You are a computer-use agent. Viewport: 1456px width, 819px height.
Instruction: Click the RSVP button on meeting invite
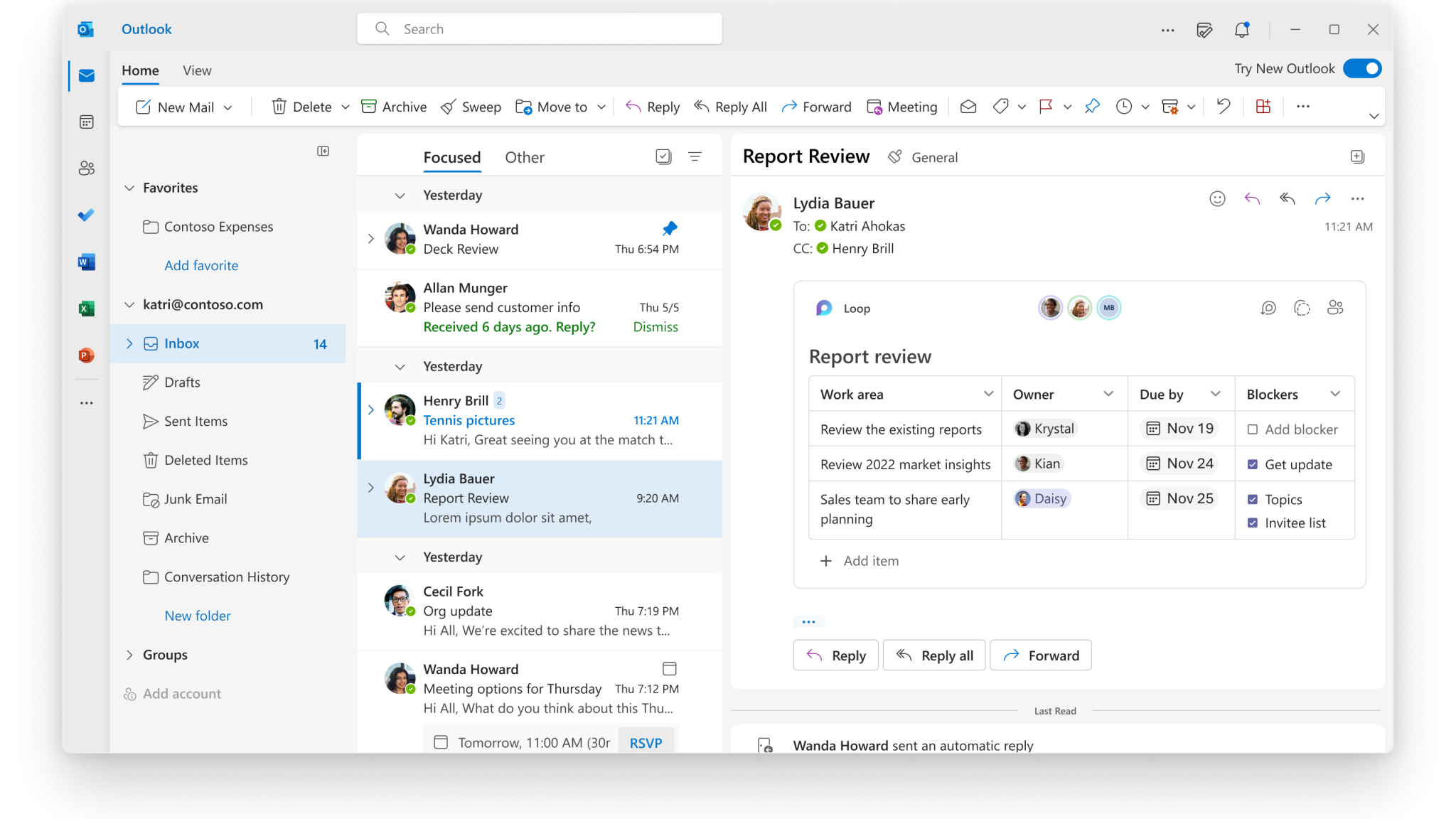pos(646,742)
